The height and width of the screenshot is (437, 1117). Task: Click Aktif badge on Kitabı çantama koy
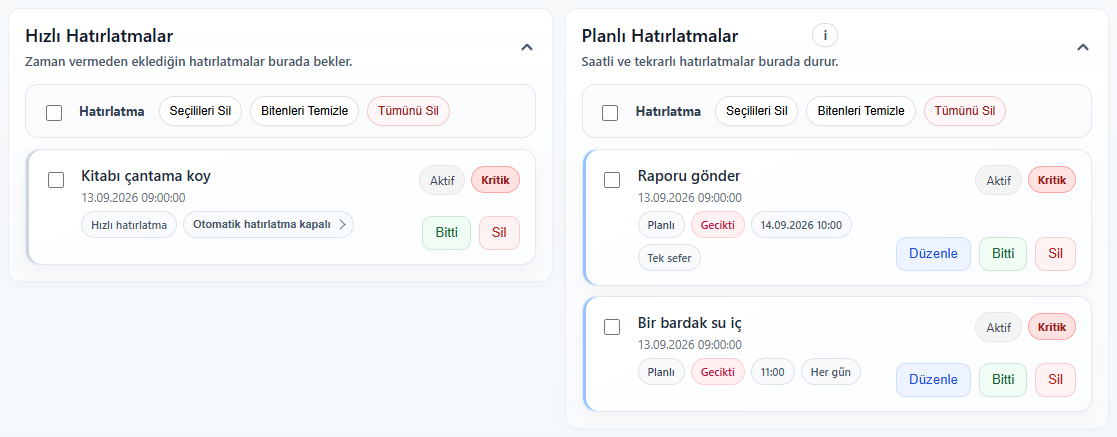(442, 180)
